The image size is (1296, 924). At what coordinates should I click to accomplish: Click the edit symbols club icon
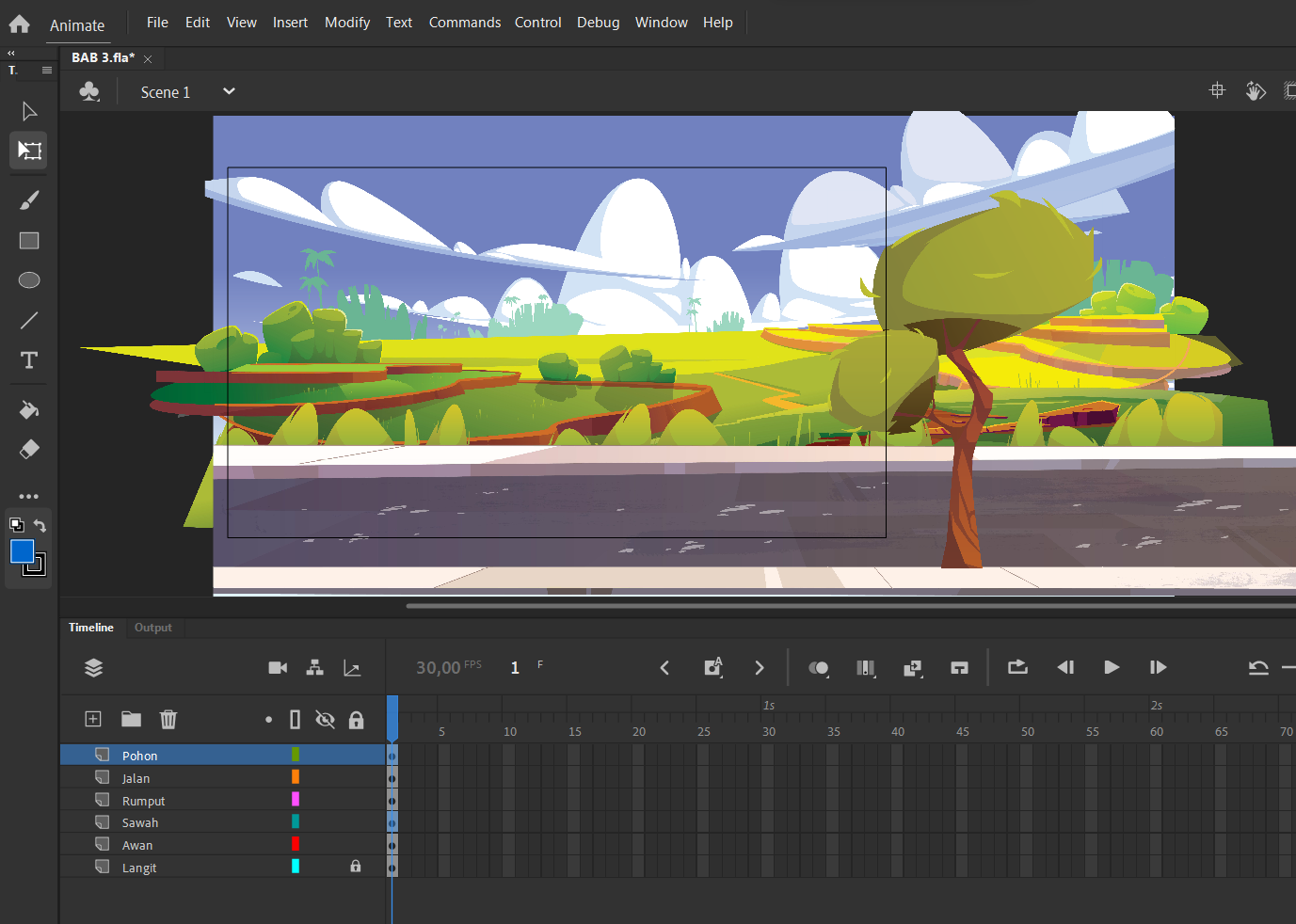(89, 92)
